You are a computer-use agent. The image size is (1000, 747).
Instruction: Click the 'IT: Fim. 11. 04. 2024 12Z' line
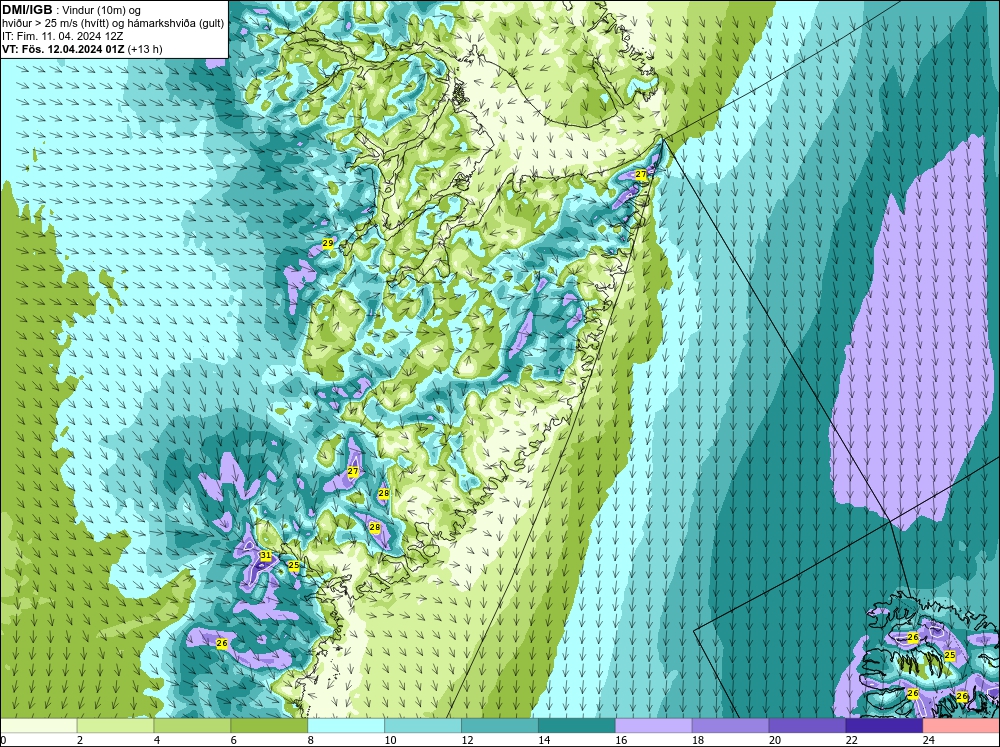click(x=63, y=36)
